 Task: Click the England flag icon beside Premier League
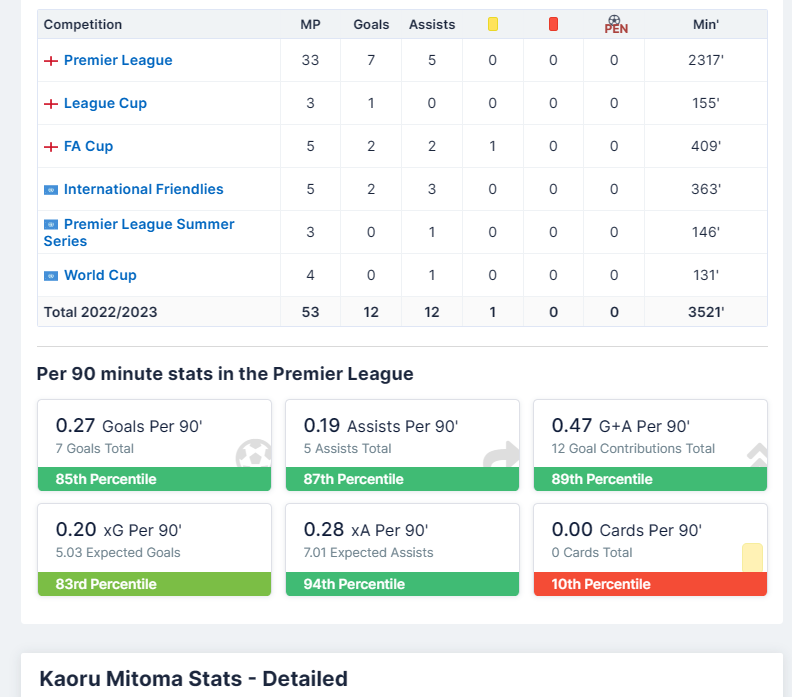pyautogui.click(x=50, y=61)
